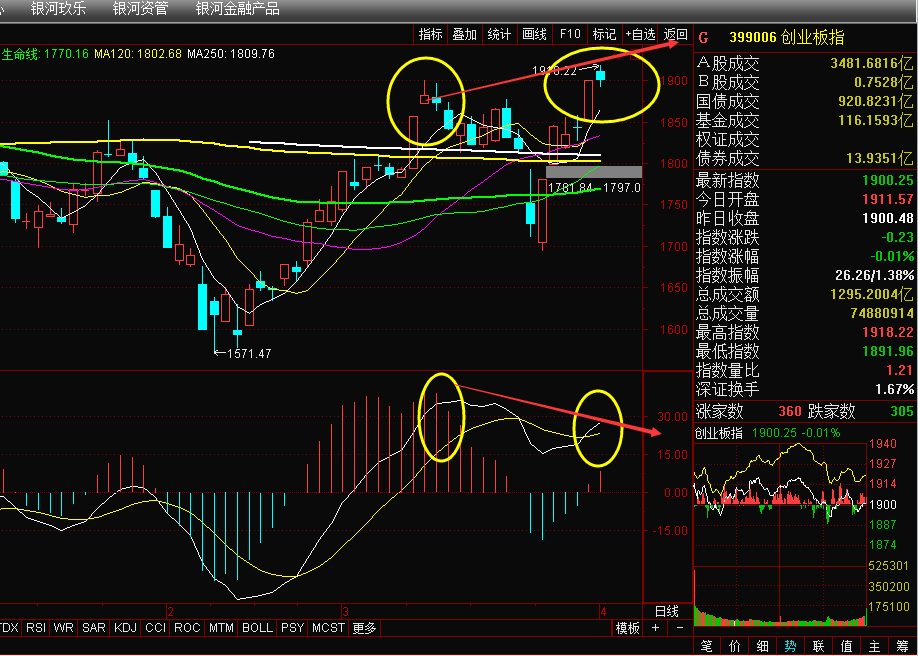Screen dimensions: 918x656
Task: Expand 更多 indicators list
Action: (x=364, y=628)
